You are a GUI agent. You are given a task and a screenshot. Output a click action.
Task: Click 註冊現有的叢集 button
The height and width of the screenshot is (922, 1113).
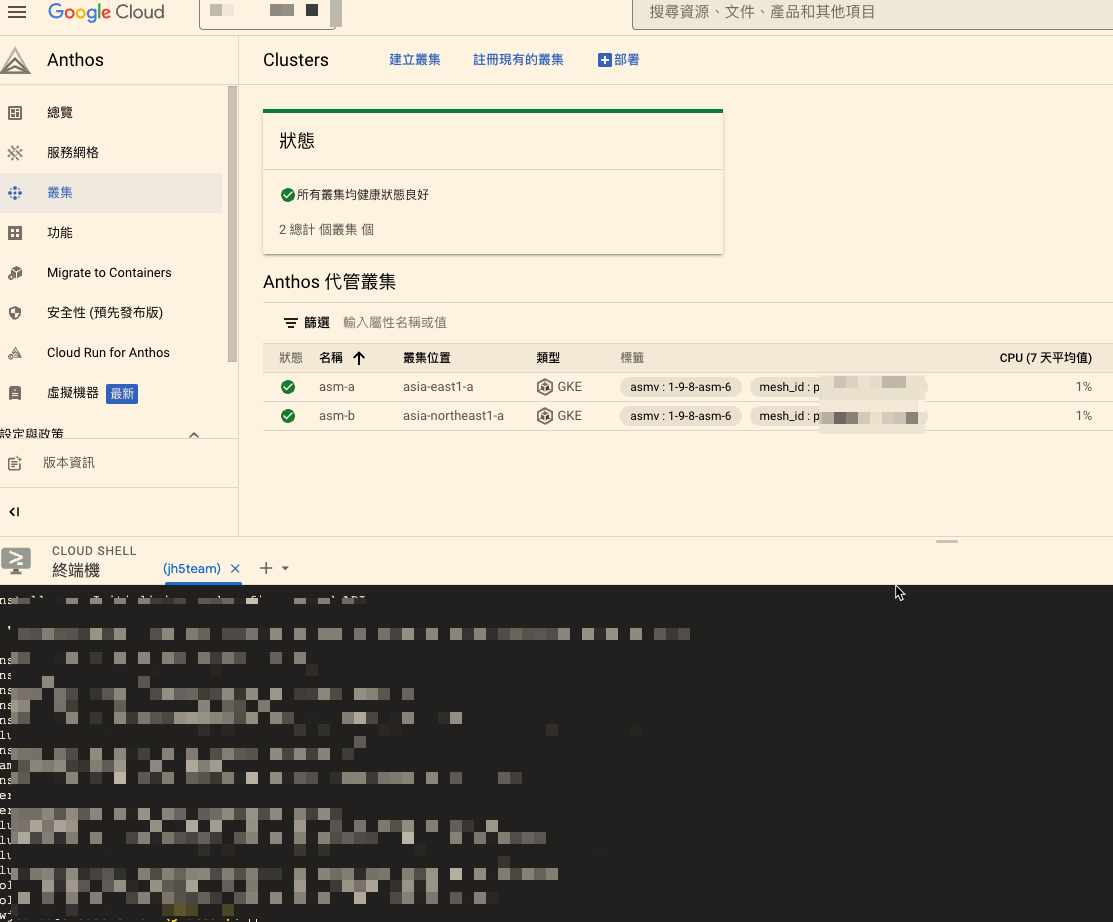pos(518,60)
